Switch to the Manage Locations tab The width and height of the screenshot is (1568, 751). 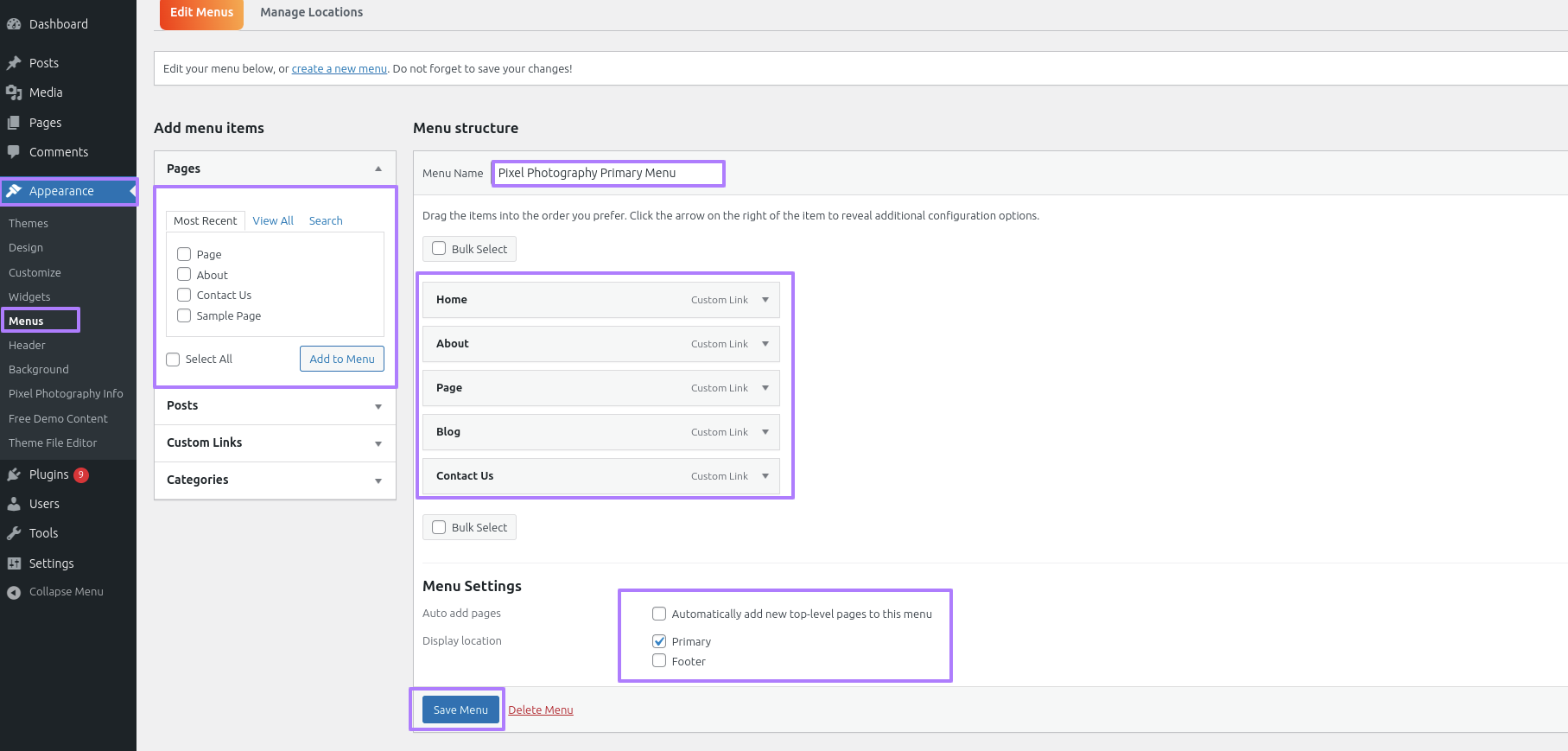coord(311,12)
